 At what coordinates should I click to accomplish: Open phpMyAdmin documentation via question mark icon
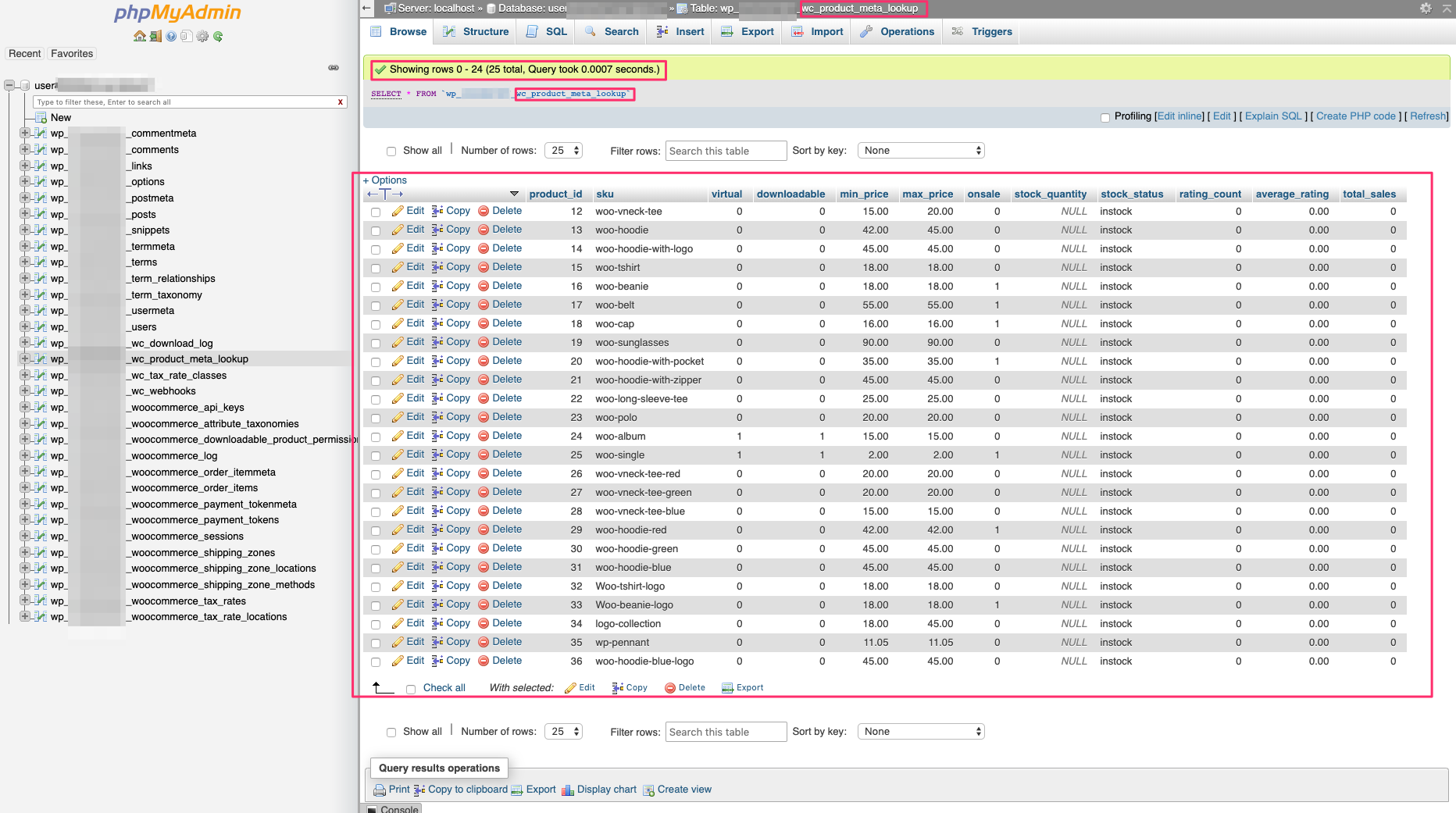point(171,36)
